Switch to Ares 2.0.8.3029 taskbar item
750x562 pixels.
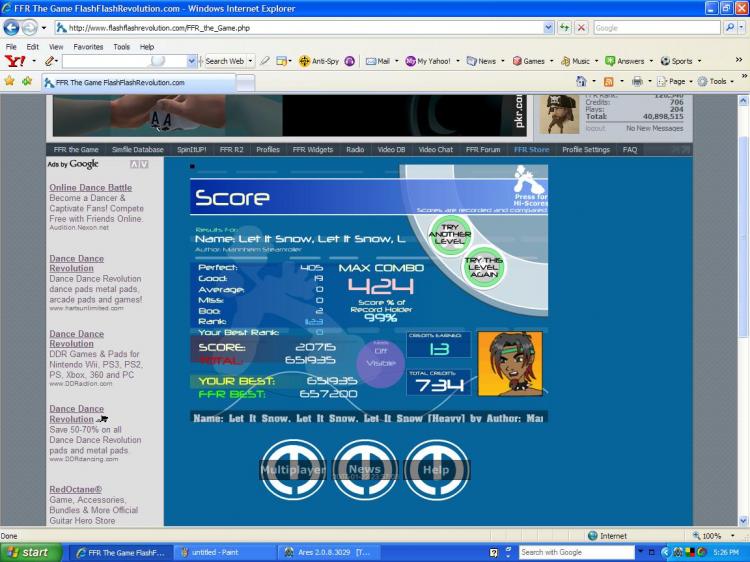pyautogui.click(x=328, y=552)
